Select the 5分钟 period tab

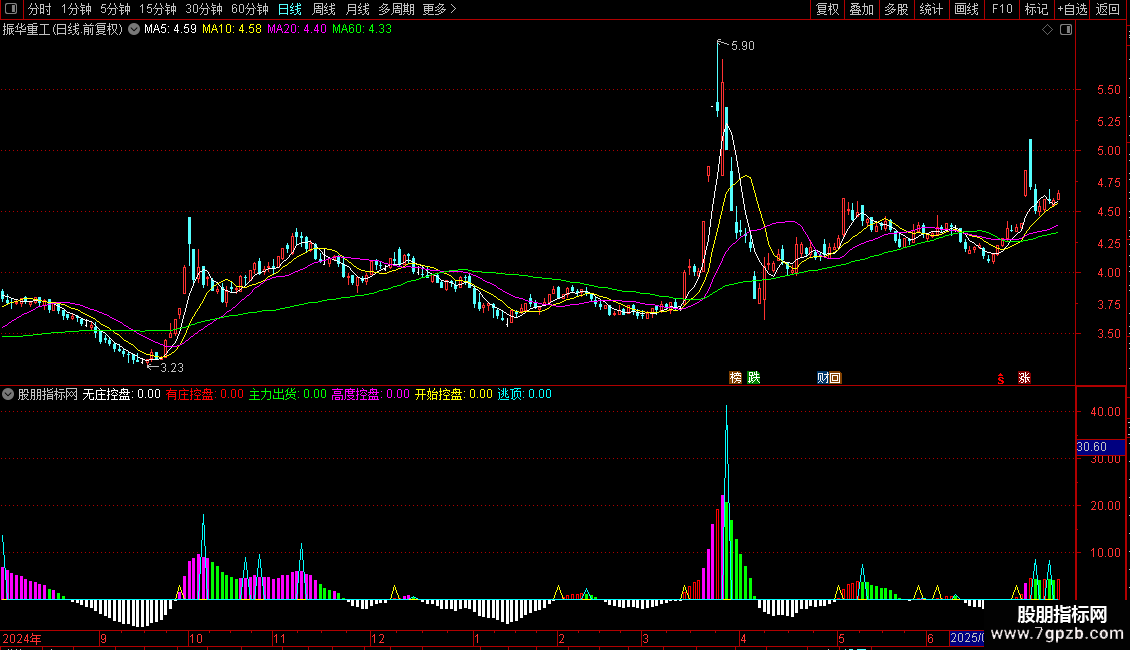pos(115,9)
